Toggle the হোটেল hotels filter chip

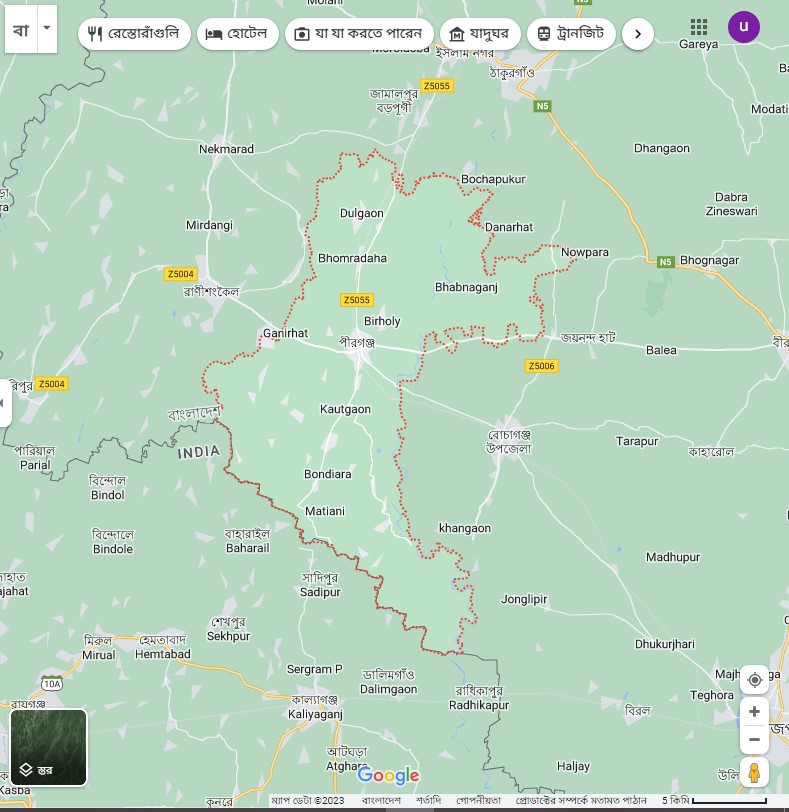238,33
